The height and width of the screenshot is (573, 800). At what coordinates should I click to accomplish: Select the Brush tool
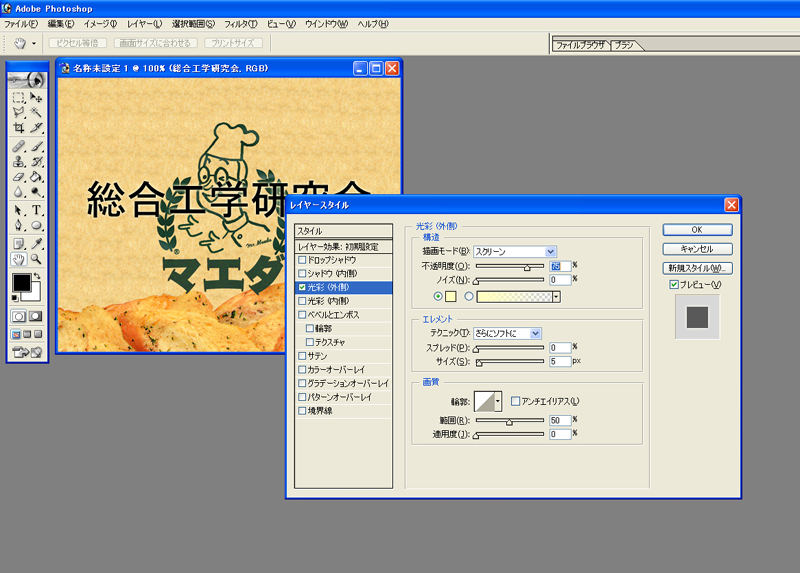(36, 146)
